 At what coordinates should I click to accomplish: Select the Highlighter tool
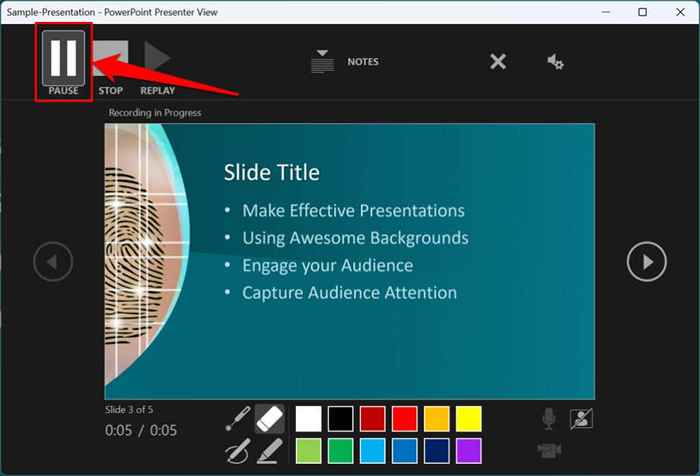click(270, 451)
